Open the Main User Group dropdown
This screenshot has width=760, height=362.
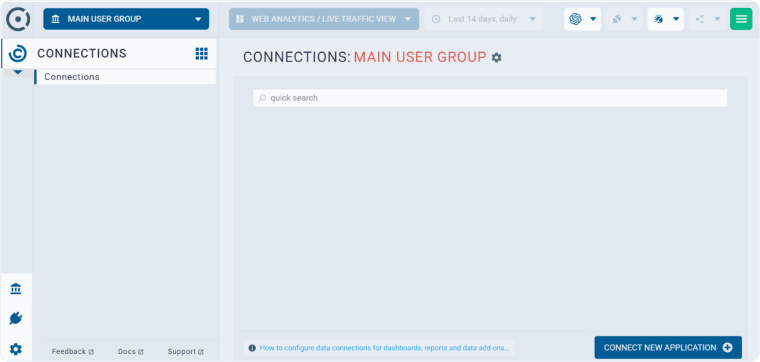tap(126, 19)
